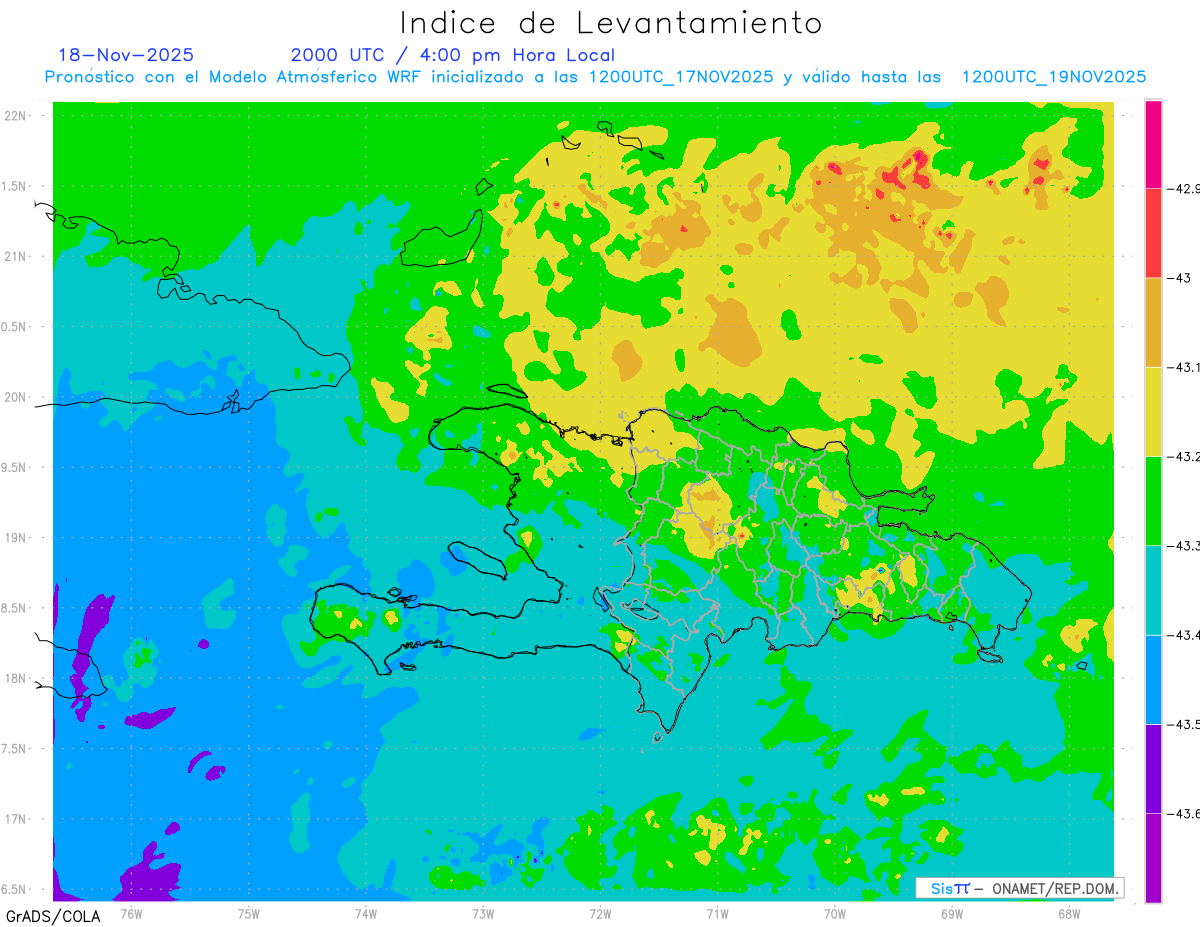Viewport: 1200px width, 927px height.
Task: Pick the light blue colorbar segment
Action: point(1153,679)
